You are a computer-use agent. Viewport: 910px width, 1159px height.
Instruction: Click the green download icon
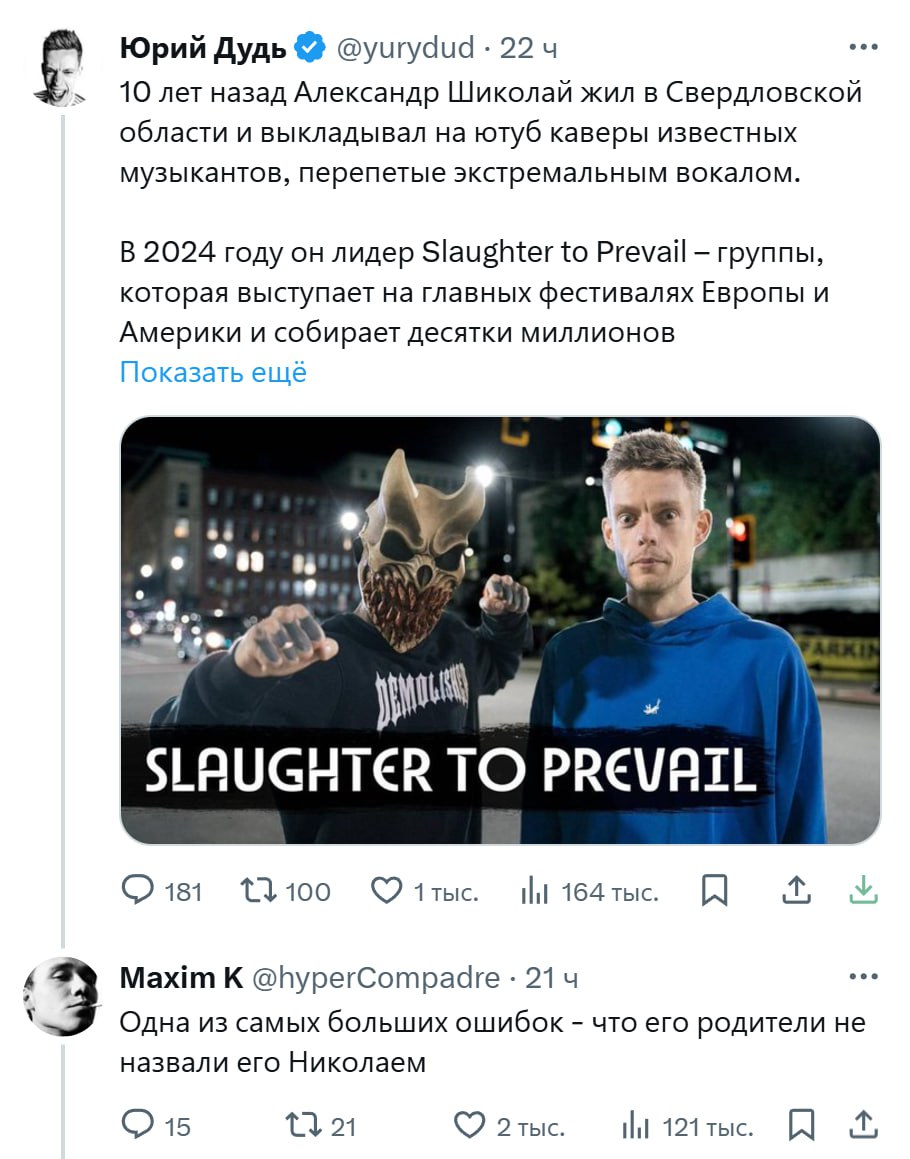click(x=863, y=890)
